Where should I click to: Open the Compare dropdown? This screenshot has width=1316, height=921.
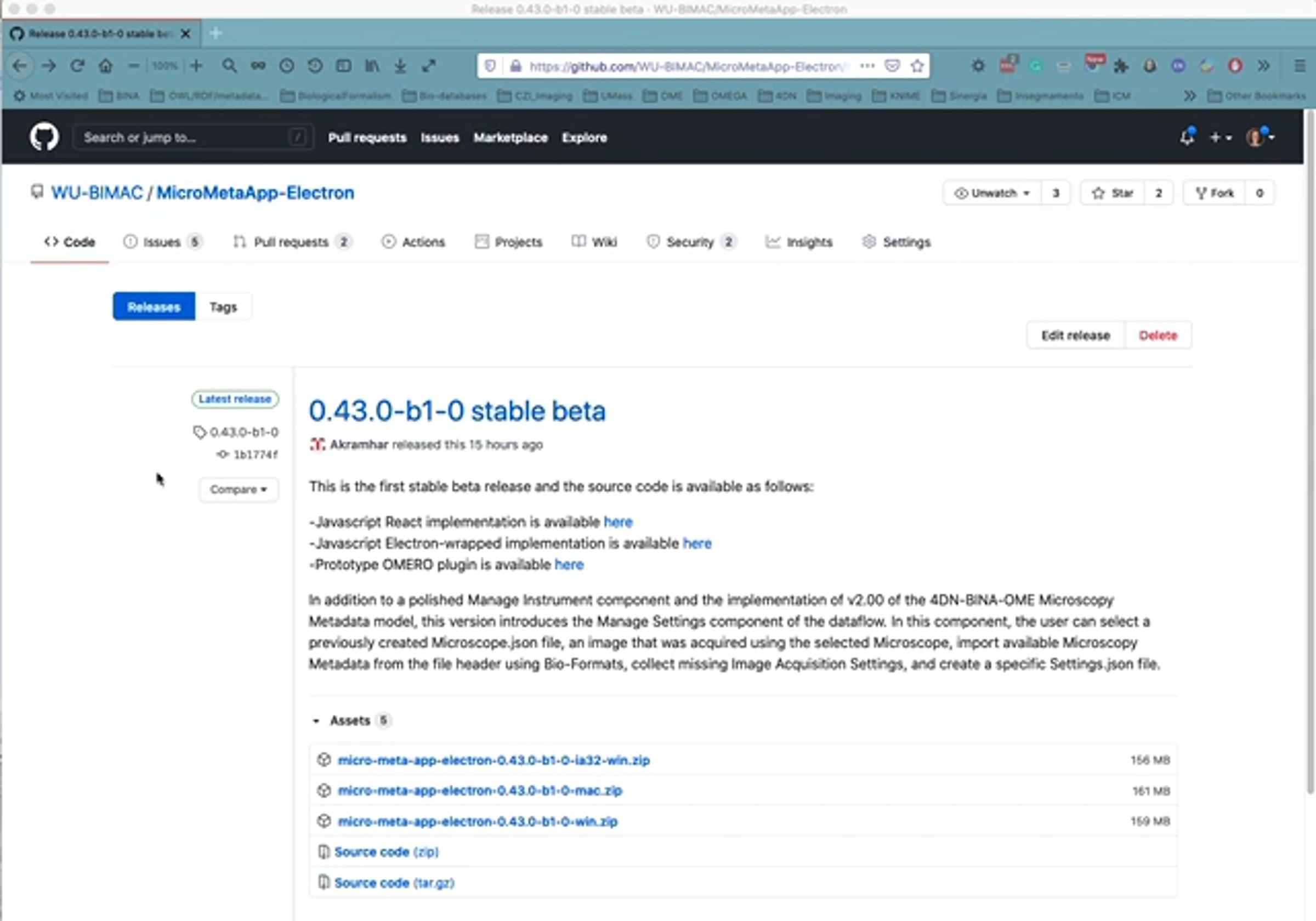tap(239, 490)
